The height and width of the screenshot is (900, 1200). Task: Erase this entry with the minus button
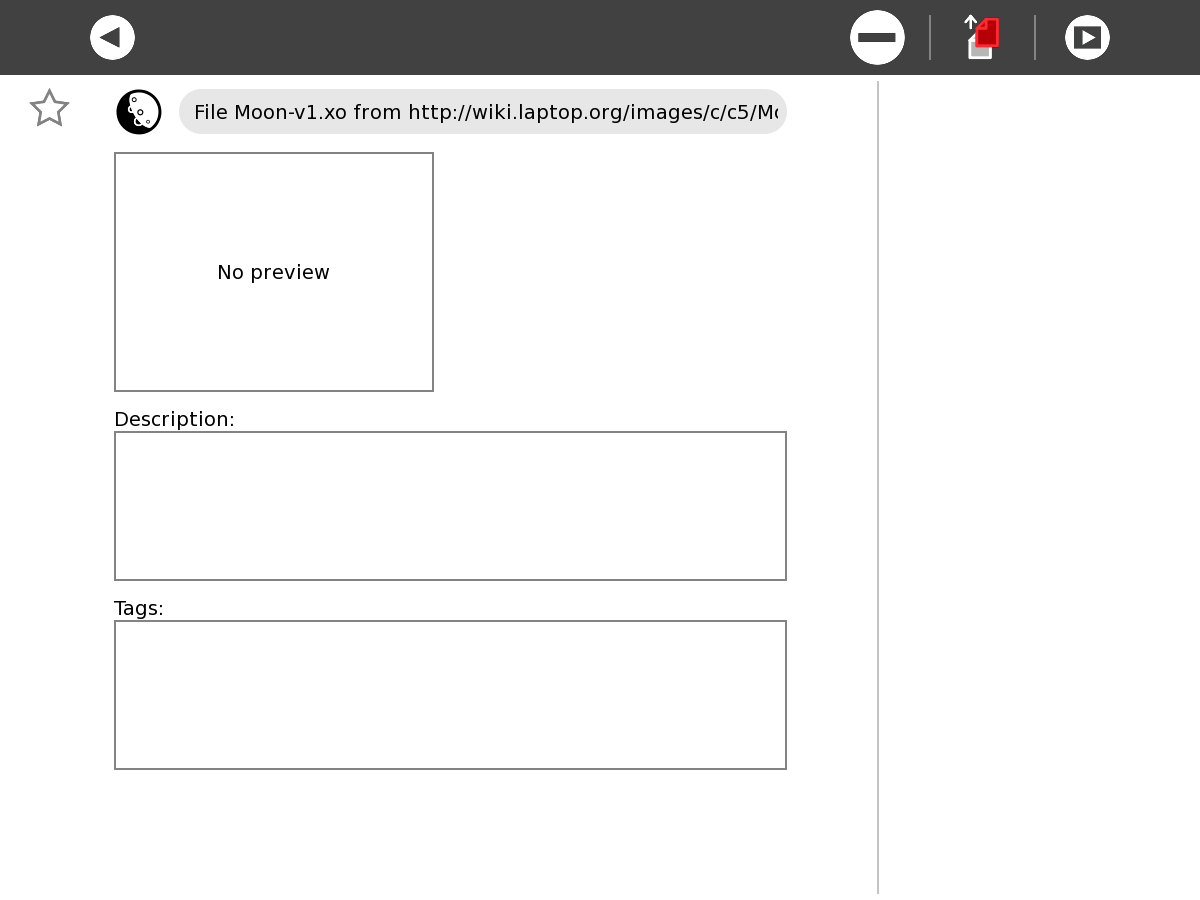click(x=877, y=38)
